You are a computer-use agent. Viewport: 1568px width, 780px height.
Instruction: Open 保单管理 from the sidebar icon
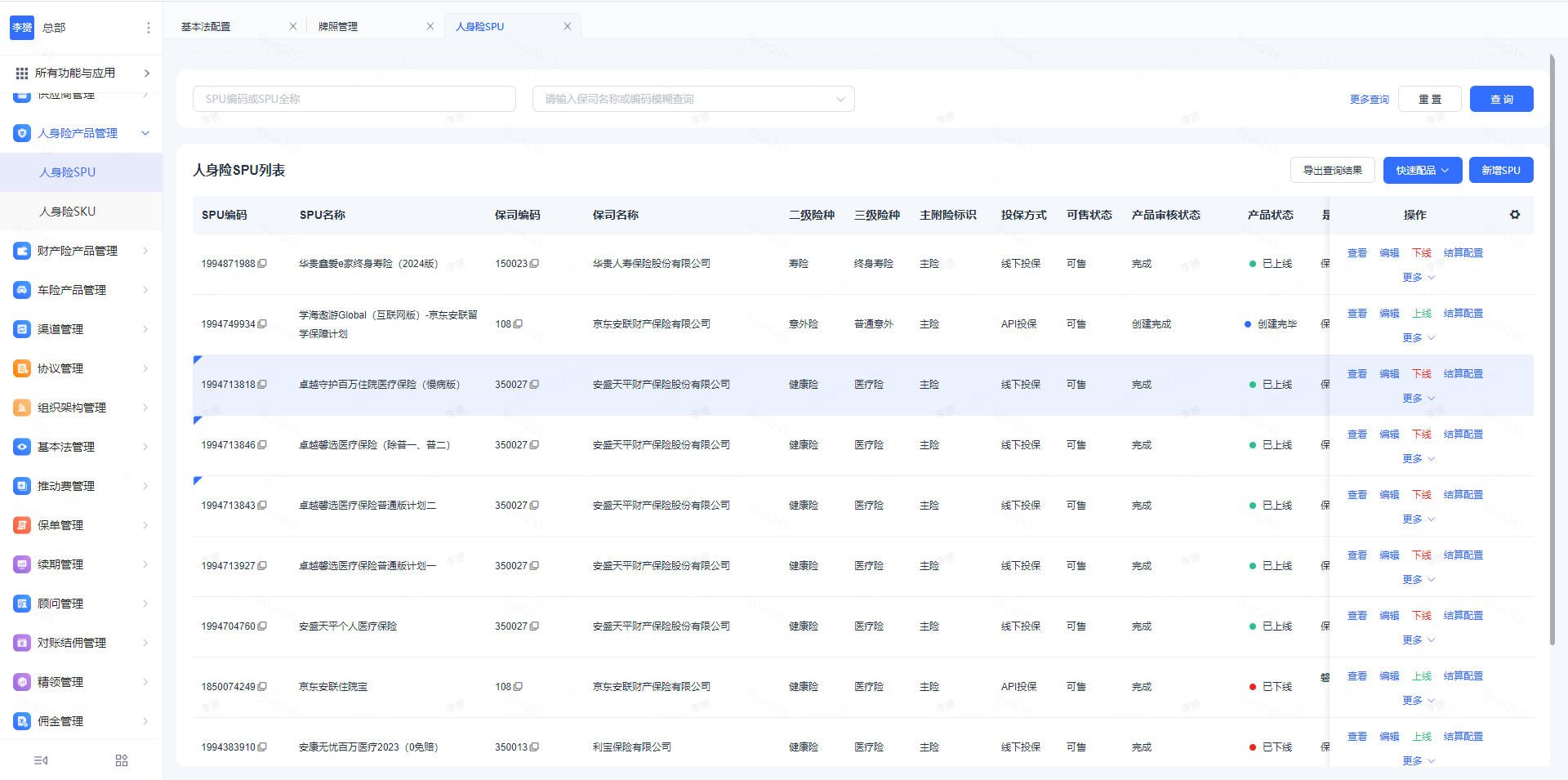click(22, 525)
